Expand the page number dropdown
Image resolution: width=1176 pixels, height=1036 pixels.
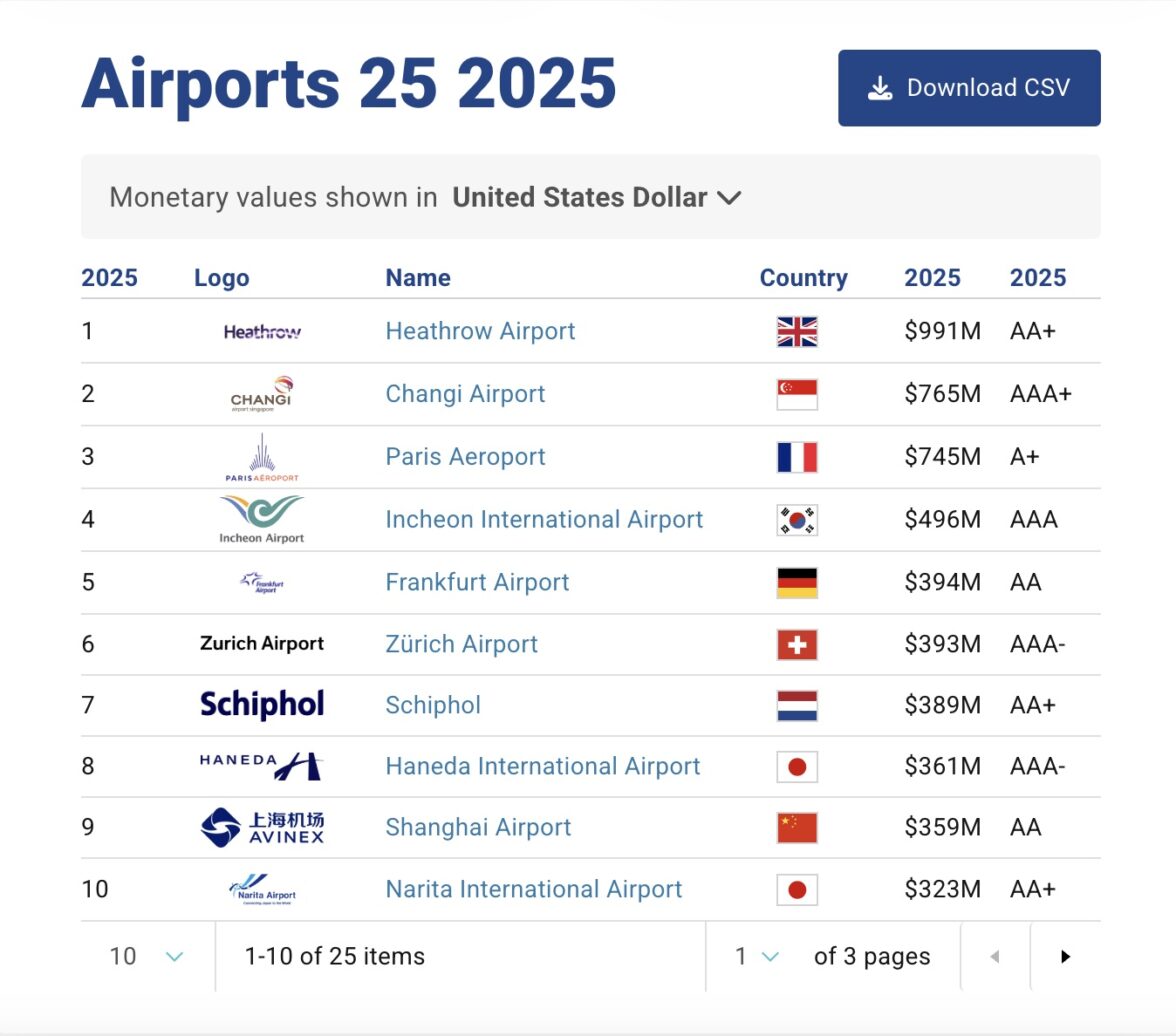tap(757, 956)
